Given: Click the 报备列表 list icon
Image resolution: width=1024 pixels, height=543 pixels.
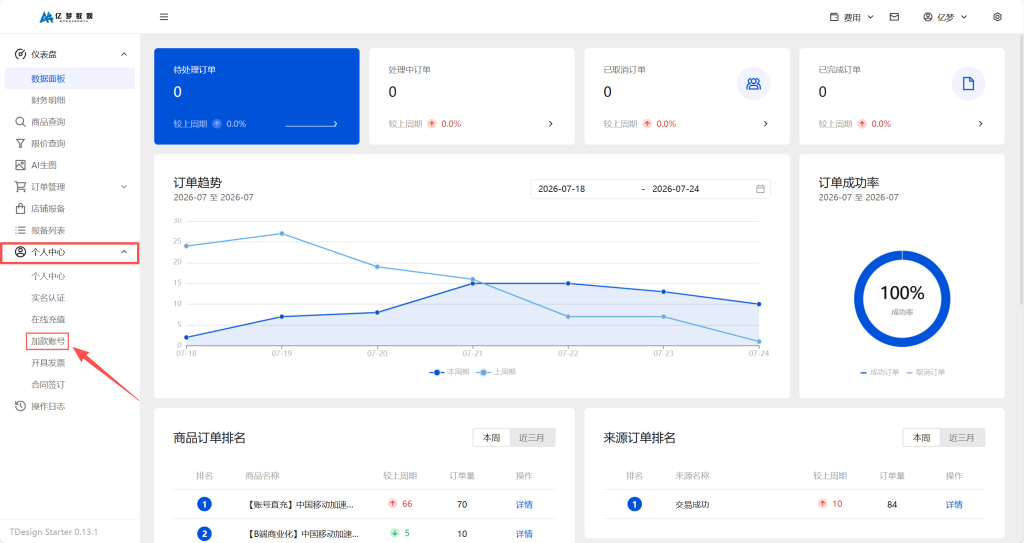Looking at the screenshot, I should click(x=20, y=230).
